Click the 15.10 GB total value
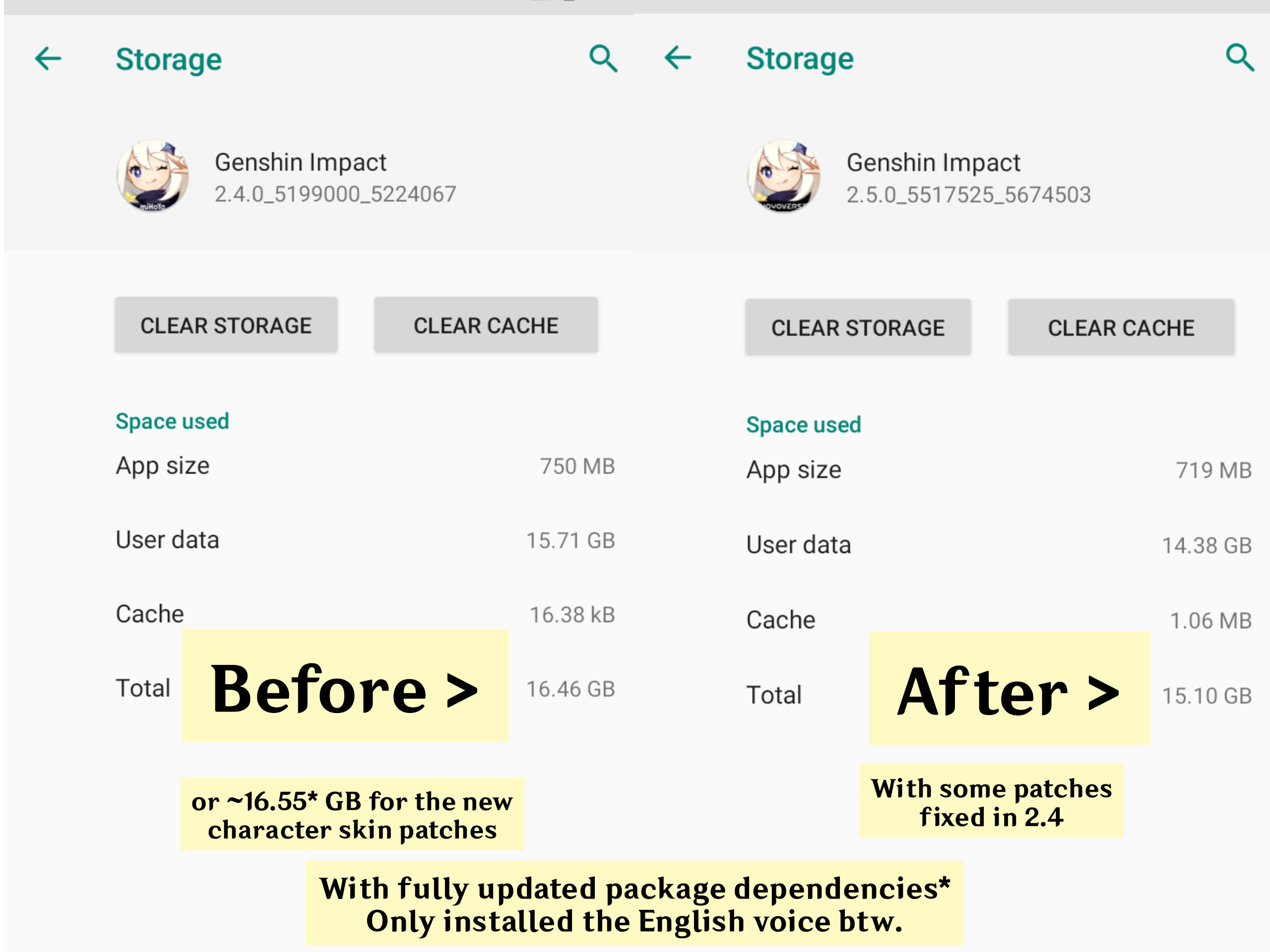Image resolution: width=1270 pixels, height=952 pixels. 1207,696
